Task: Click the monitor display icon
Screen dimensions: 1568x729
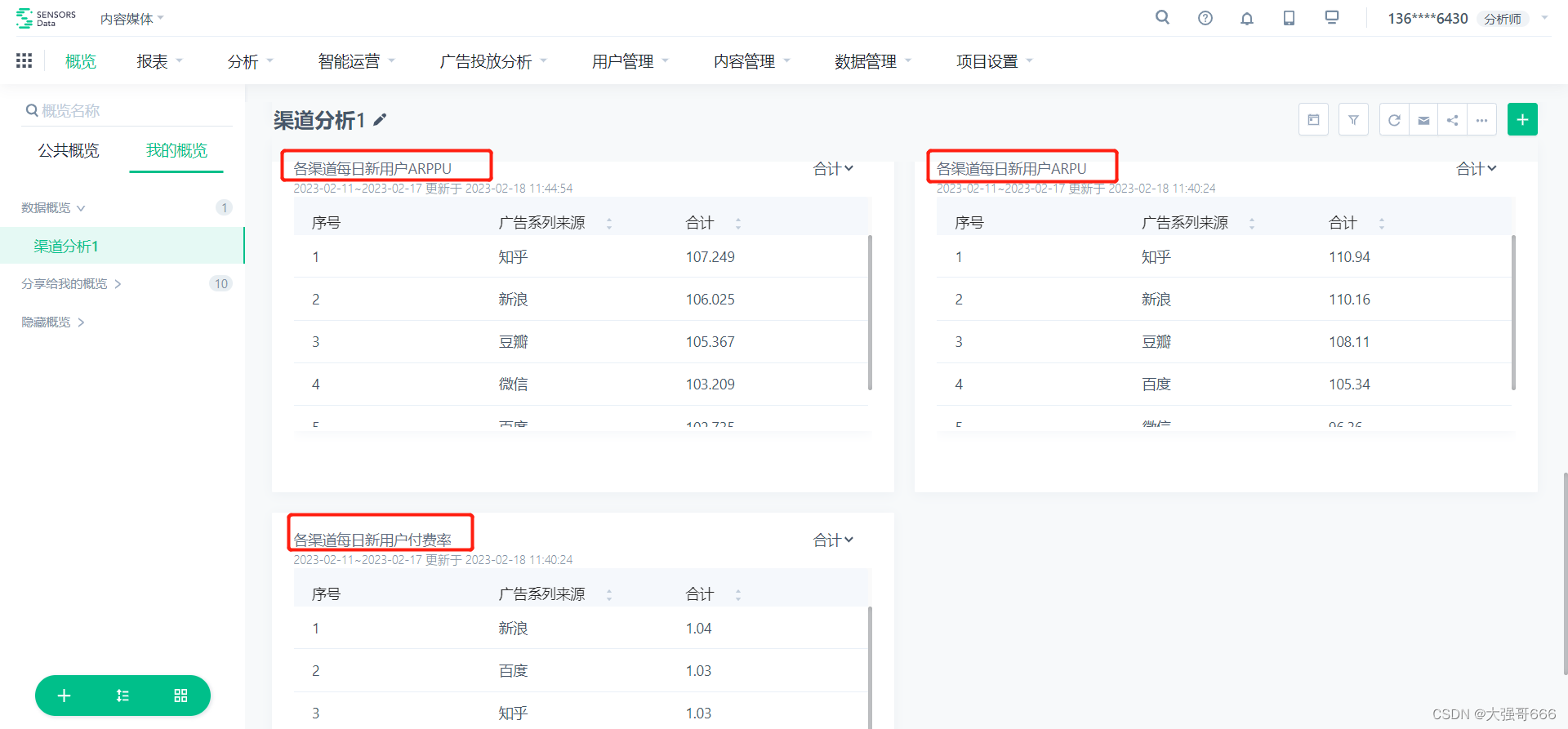Action: point(1332,17)
